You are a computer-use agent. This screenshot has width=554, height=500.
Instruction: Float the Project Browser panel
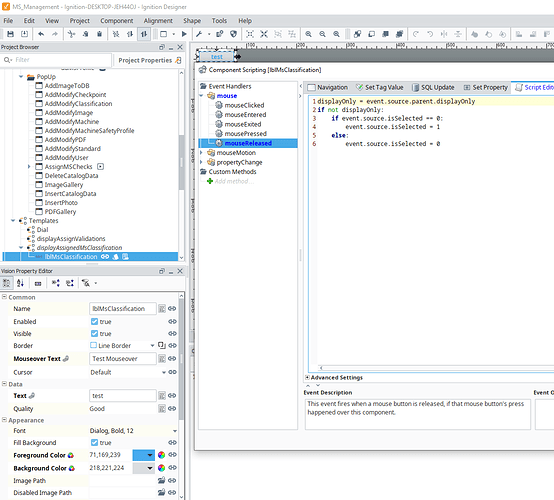162,47
